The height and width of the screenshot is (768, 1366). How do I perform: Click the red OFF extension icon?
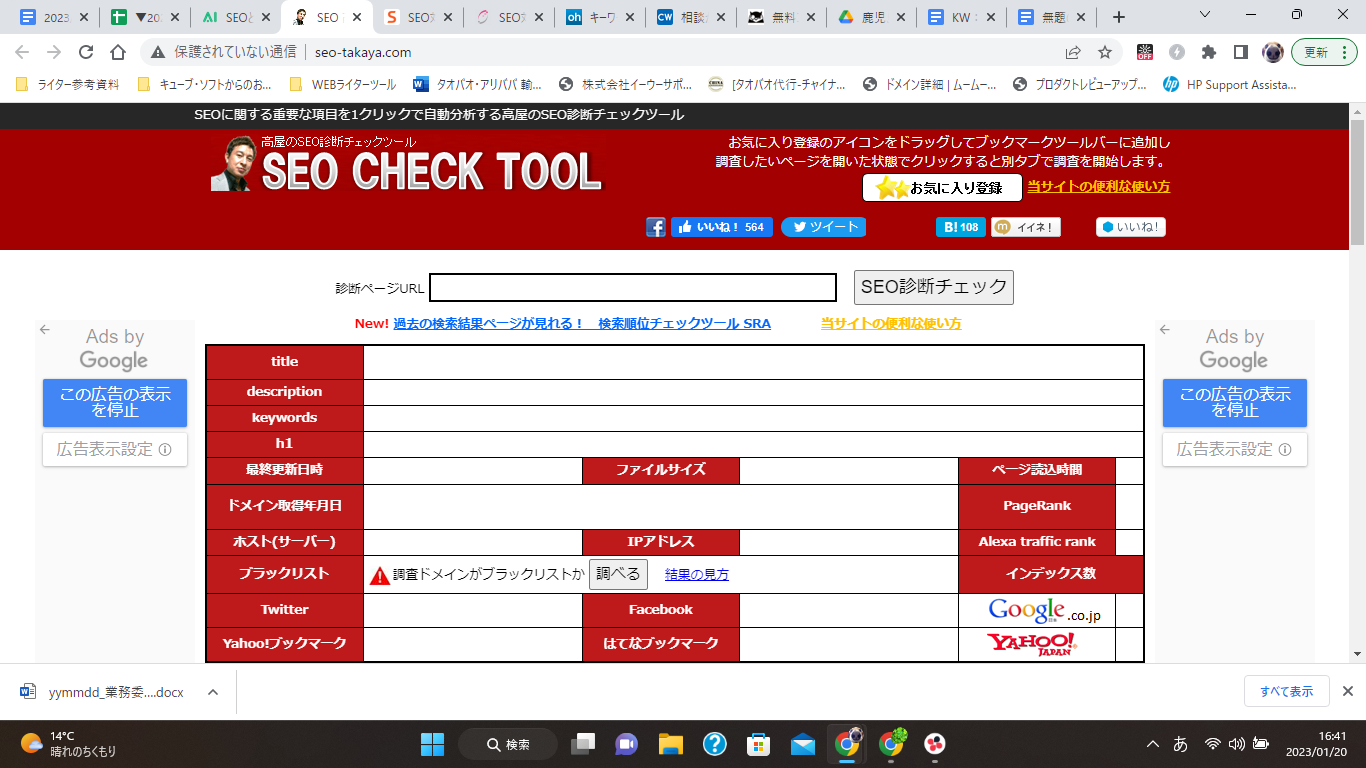(1145, 52)
